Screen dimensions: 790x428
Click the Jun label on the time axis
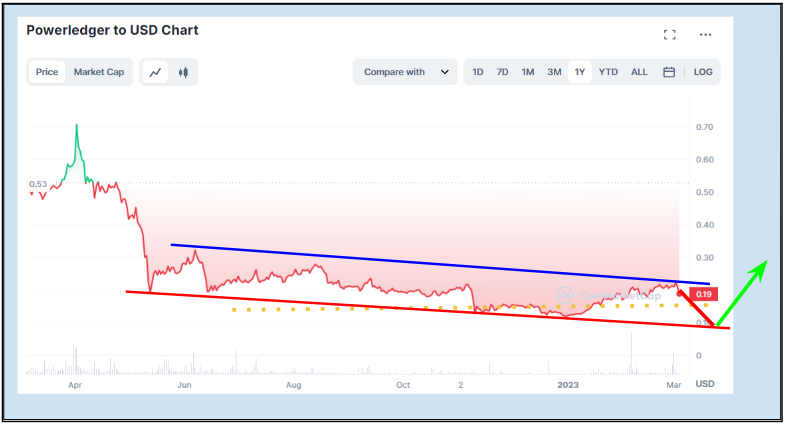click(184, 385)
